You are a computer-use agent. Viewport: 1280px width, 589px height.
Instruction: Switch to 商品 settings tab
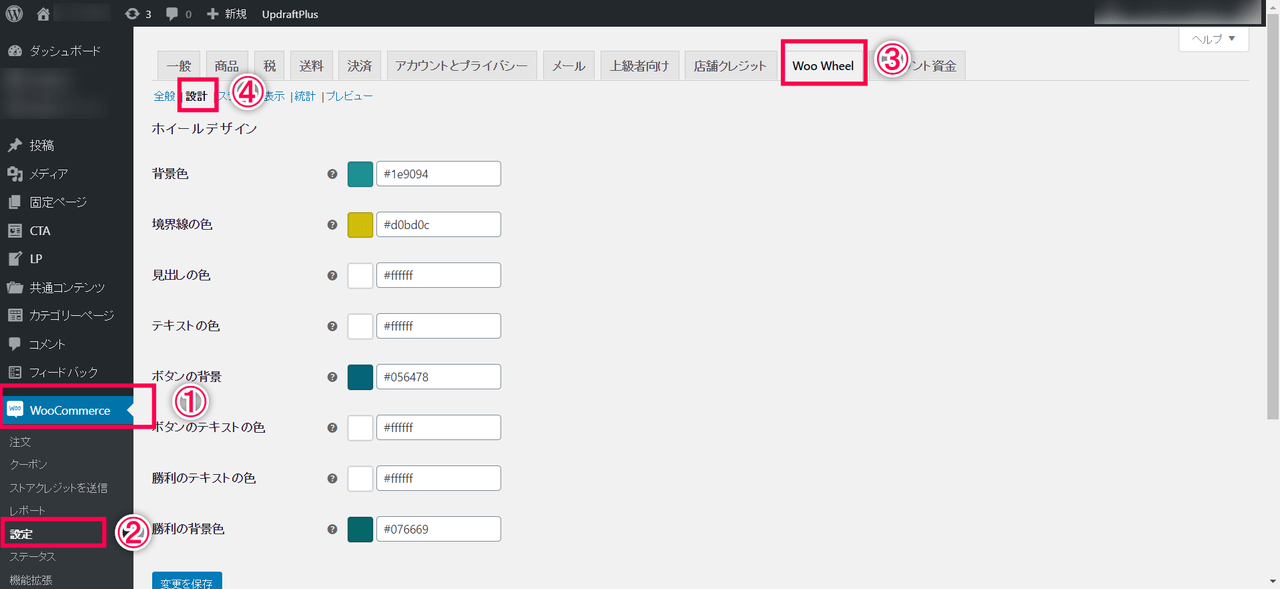point(226,66)
